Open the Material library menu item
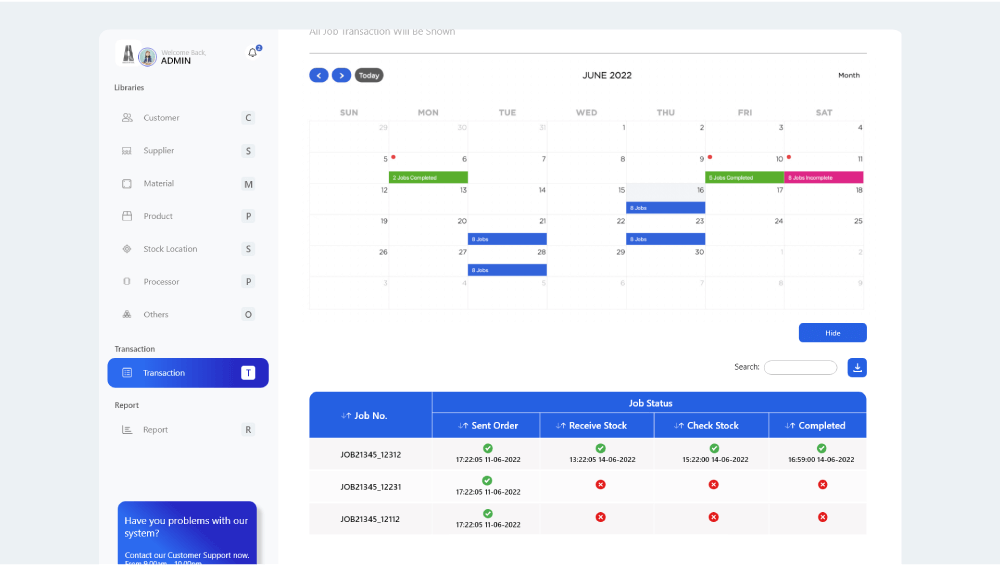The height and width of the screenshot is (566, 1000). [x=158, y=184]
